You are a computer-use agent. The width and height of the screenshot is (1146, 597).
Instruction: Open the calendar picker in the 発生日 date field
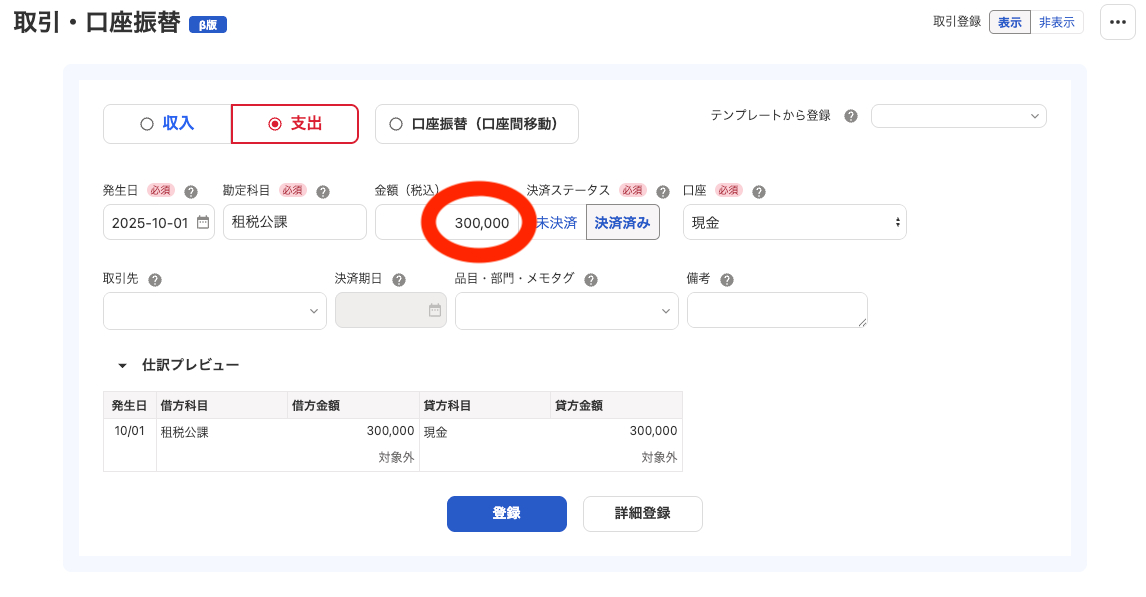[203, 222]
